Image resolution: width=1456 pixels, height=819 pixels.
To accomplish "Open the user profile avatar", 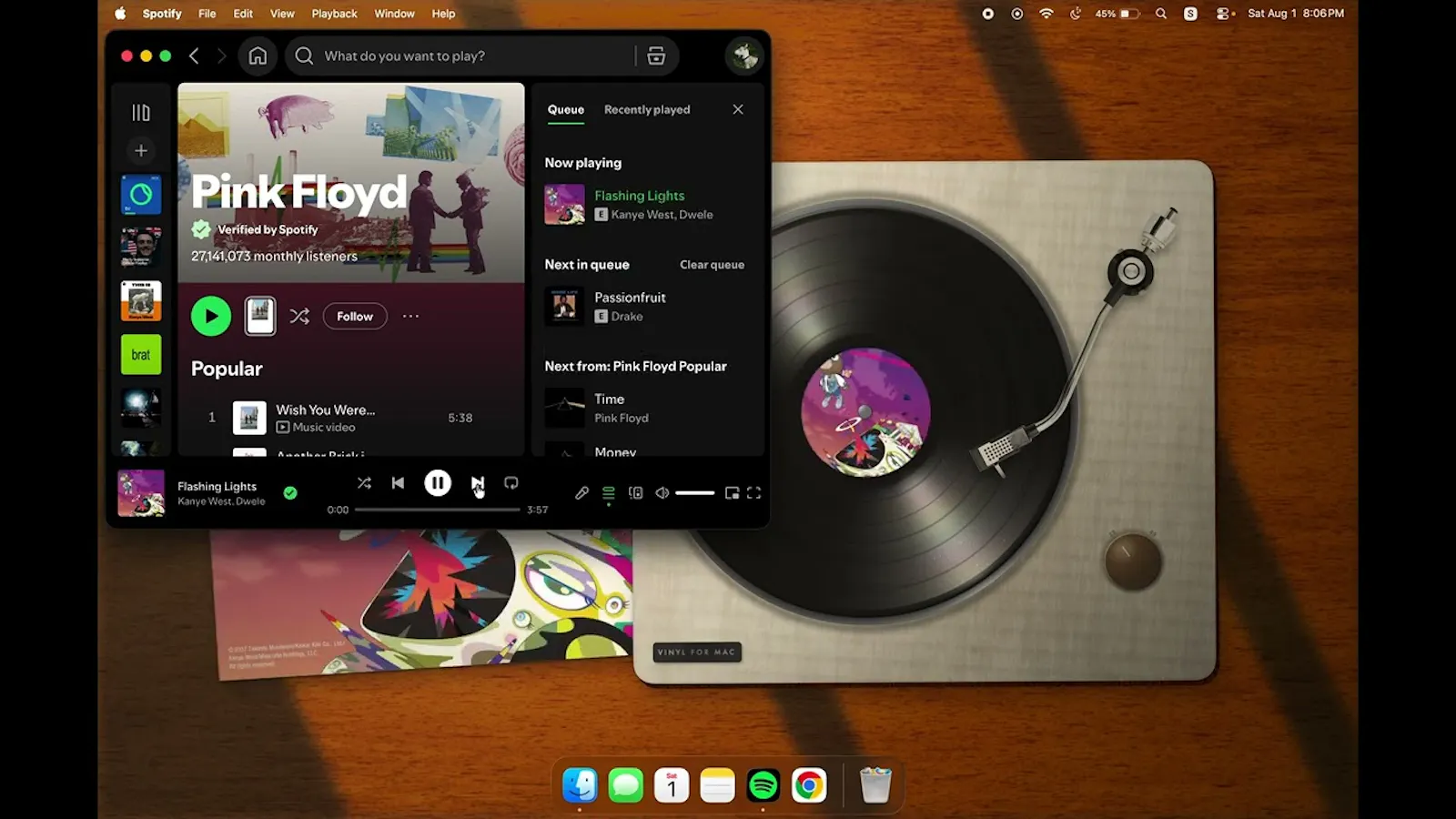I will (743, 56).
